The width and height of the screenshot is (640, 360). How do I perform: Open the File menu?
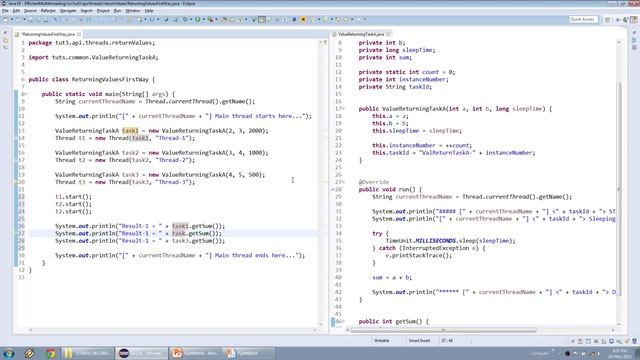[5, 11]
